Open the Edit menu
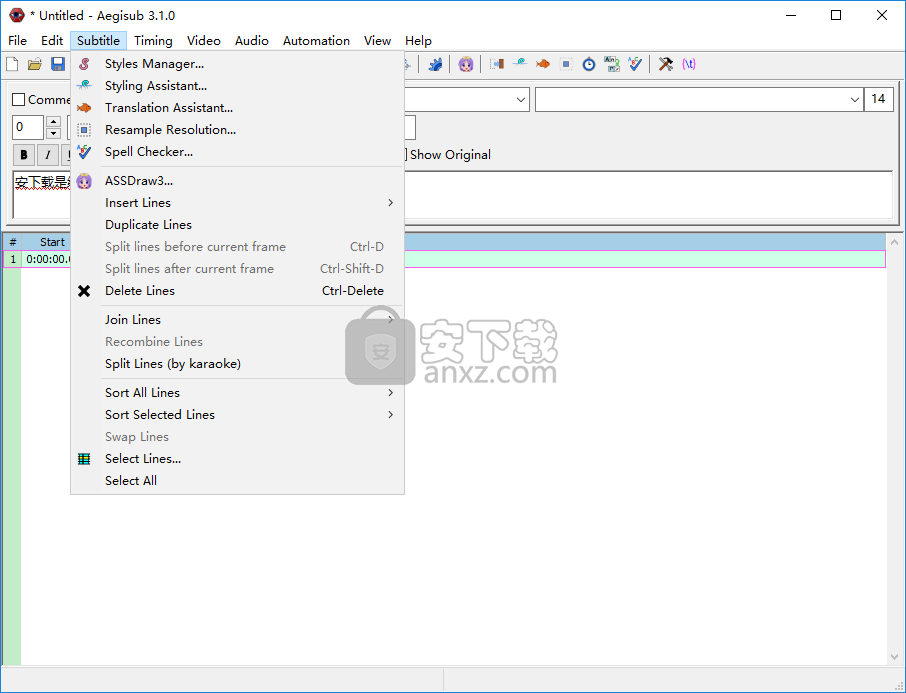Image resolution: width=906 pixels, height=693 pixels. [52, 40]
